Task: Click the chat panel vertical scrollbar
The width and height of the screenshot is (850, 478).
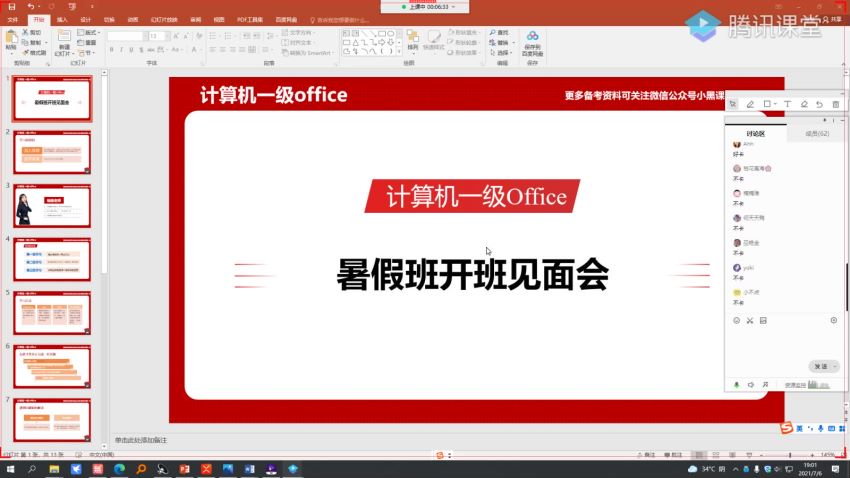Action: coord(847,287)
